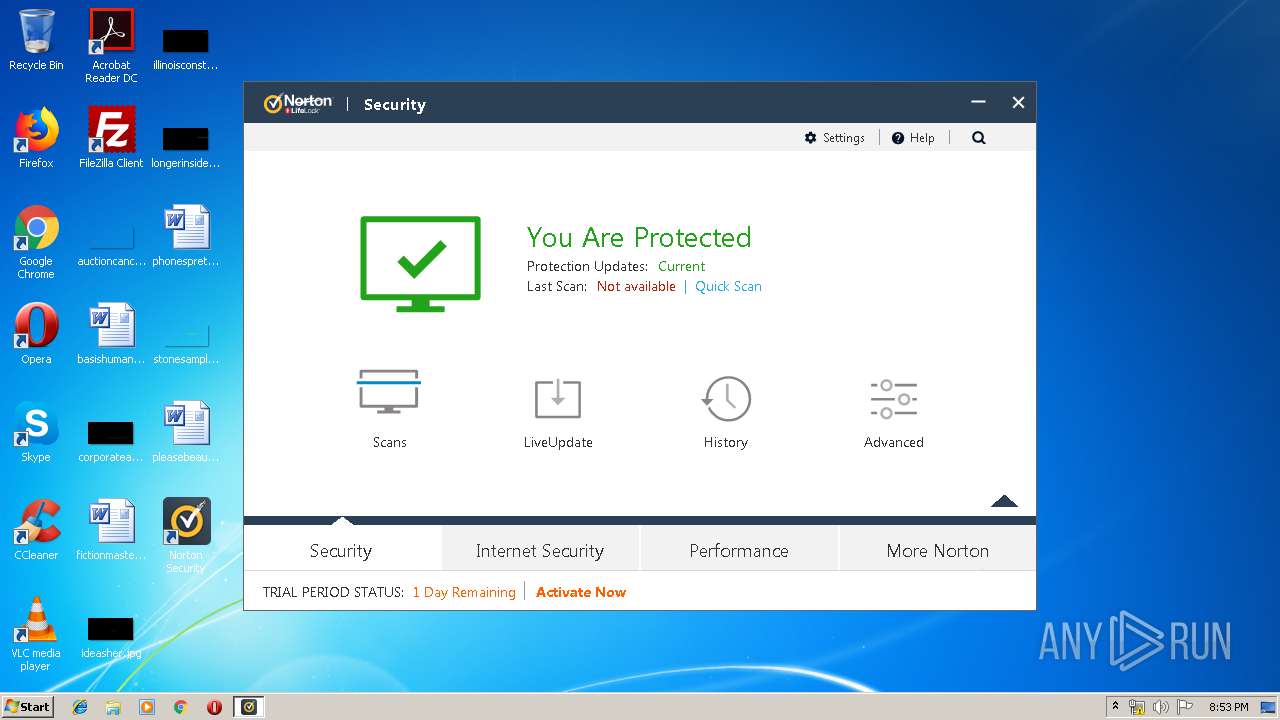Select the ideasher.jpg desktop file
The height and width of the screenshot is (720, 1280).
click(111, 638)
